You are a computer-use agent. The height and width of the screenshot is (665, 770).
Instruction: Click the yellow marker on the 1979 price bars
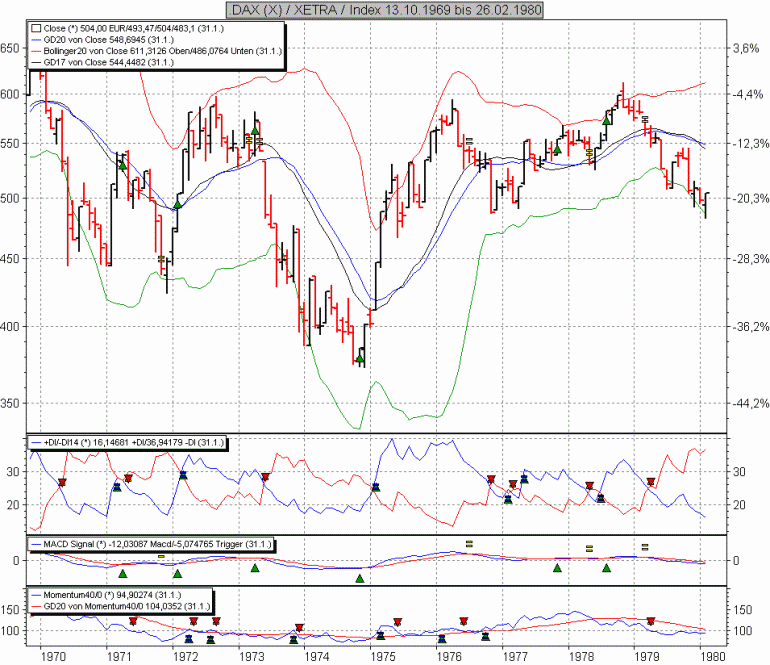tap(645, 119)
